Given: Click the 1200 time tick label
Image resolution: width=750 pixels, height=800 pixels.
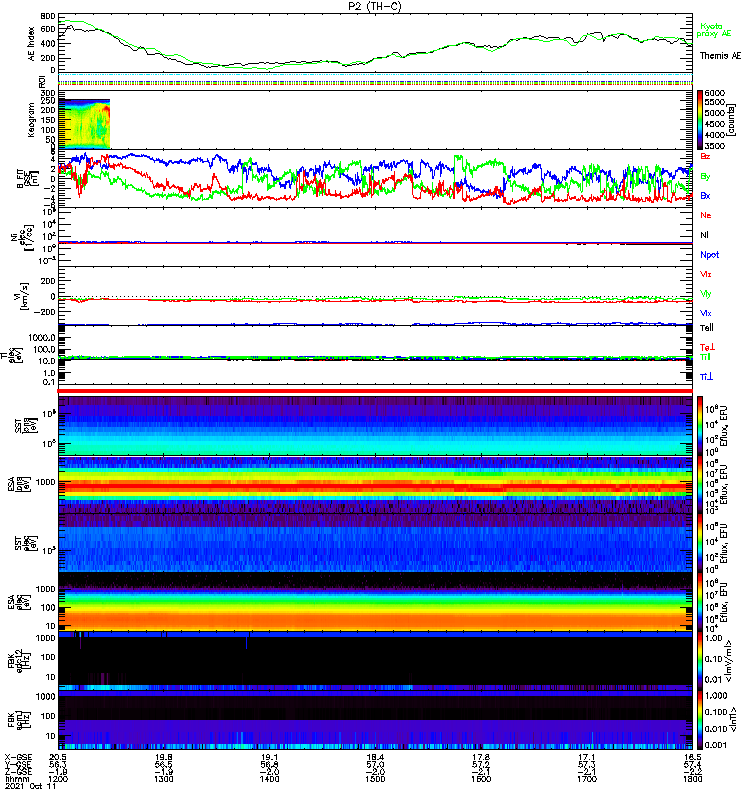Looking at the screenshot, I should pos(58,779).
